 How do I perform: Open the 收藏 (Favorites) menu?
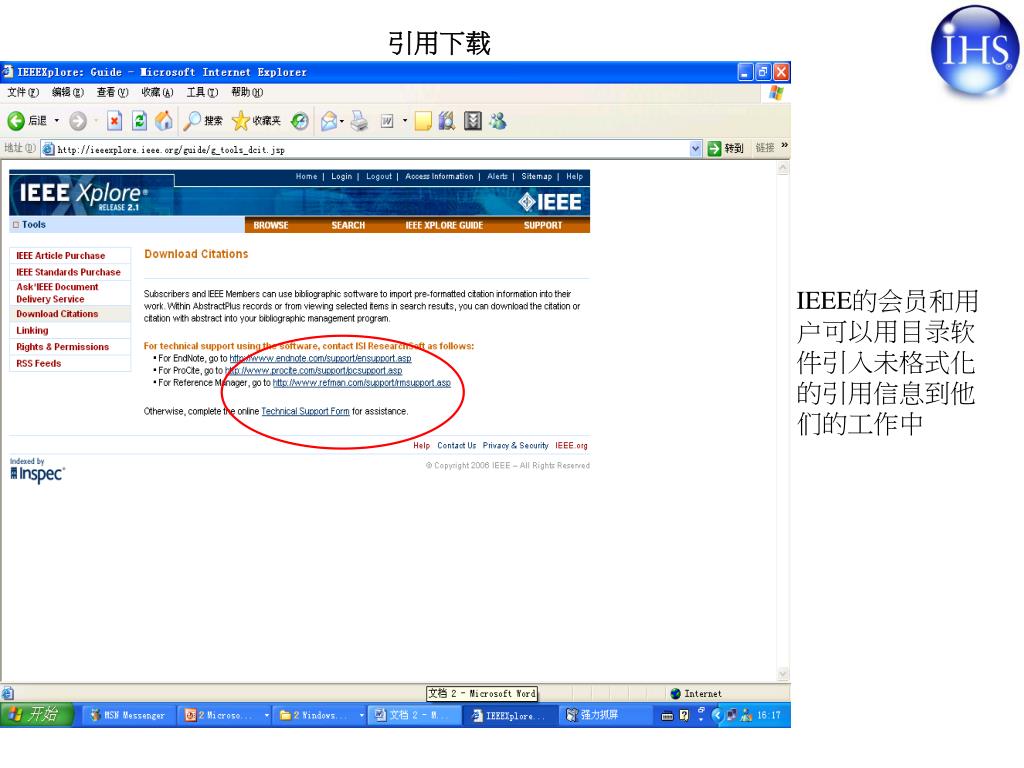point(157,92)
